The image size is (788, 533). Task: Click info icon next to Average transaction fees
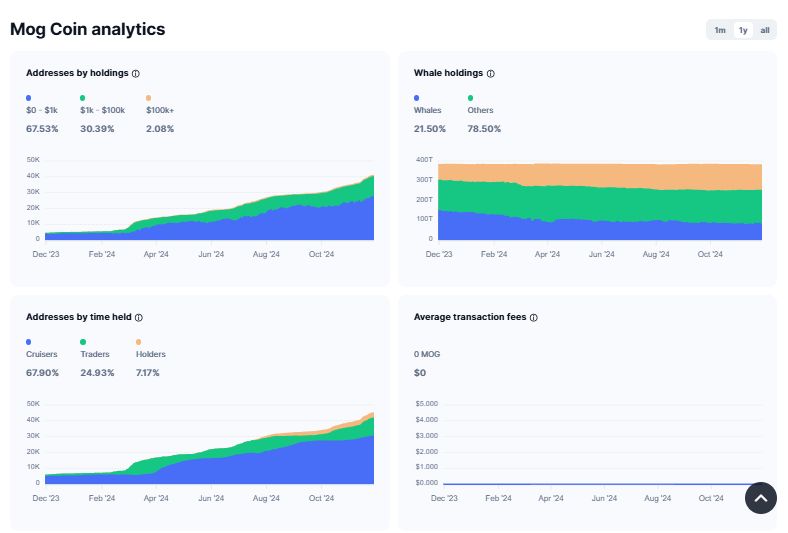coord(533,317)
